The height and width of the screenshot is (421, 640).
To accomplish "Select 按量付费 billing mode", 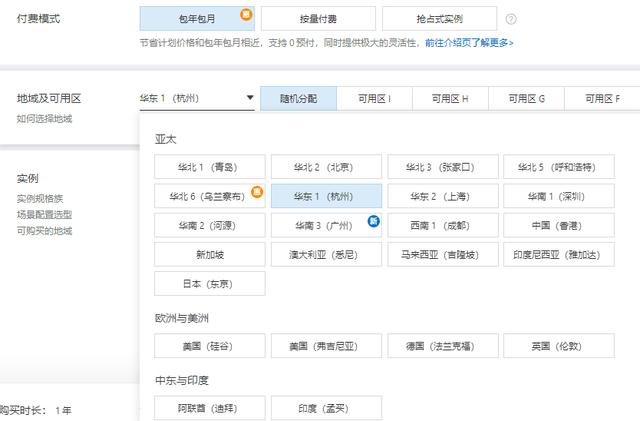I will tap(318, 19).
